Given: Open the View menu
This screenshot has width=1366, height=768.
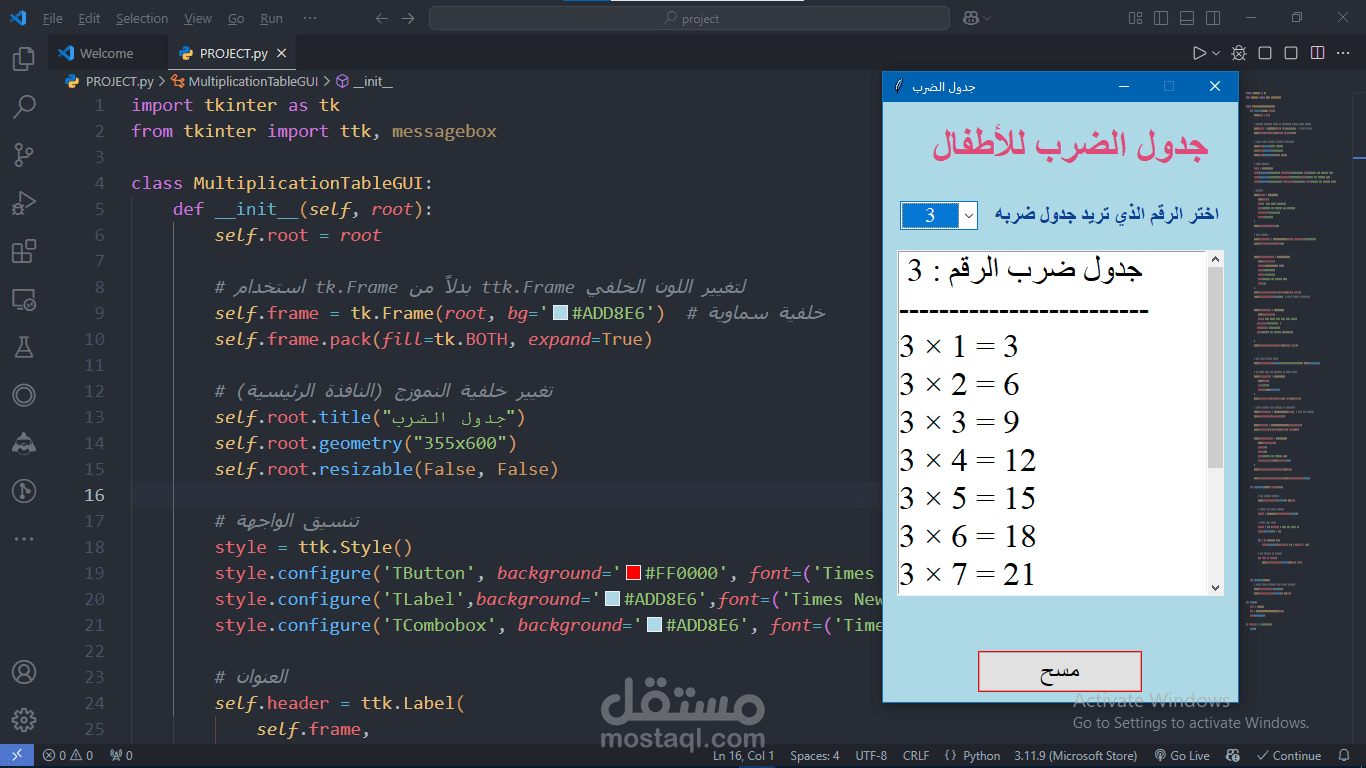Looking at the screenshot, I should pos(198,18).
